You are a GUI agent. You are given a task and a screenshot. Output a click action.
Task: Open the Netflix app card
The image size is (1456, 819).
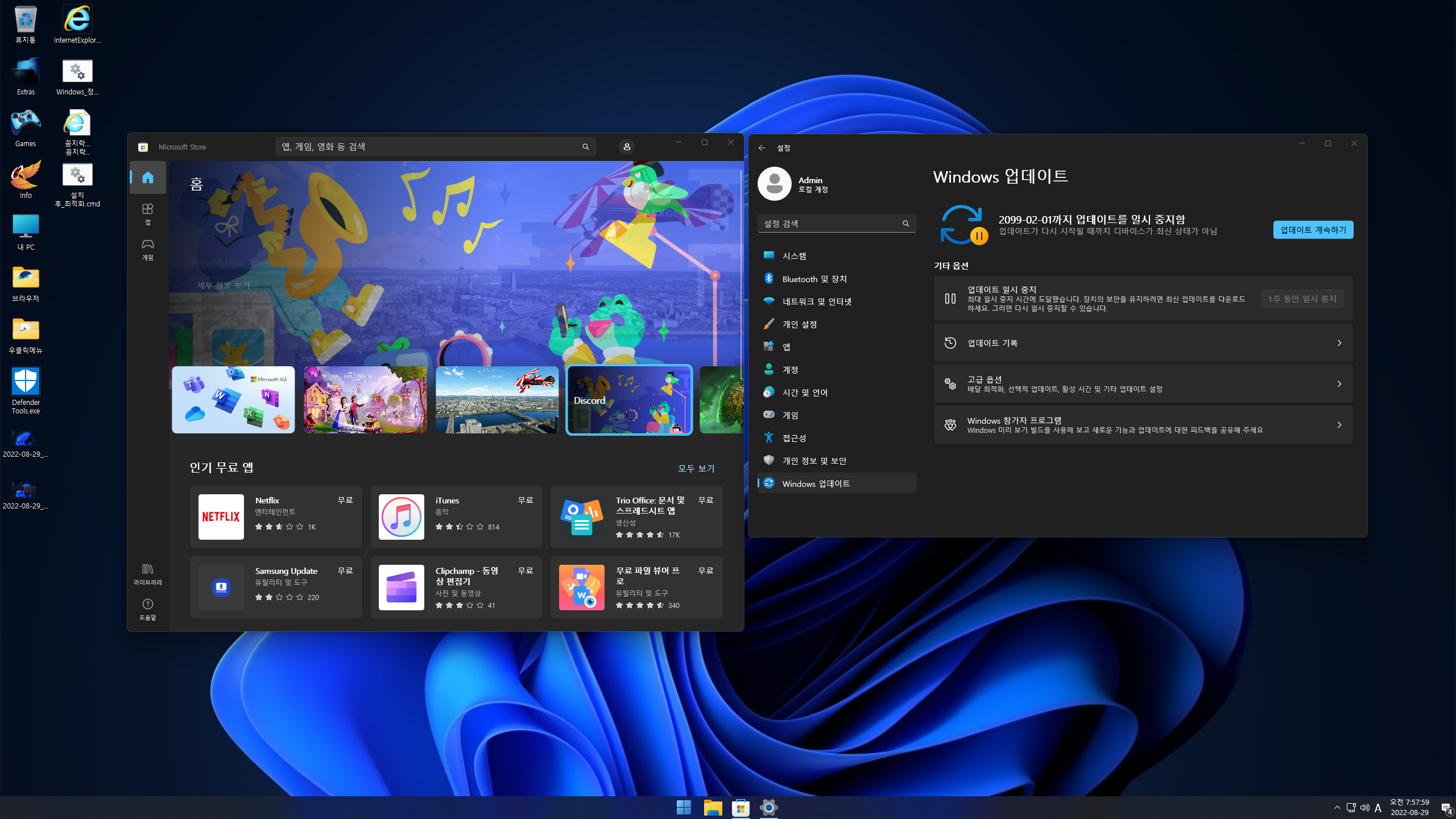(x=276, y=516)
